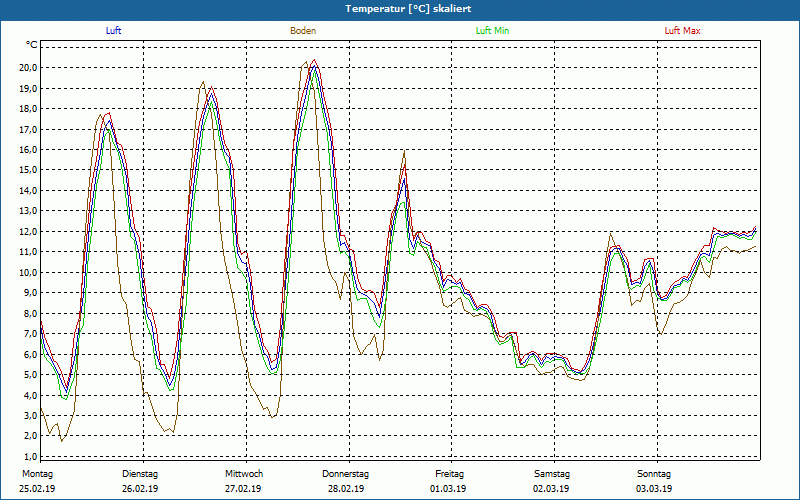Click the Dienstag day label
Image resolution: width=800 pixels, height=500 pixels.
[x=140, y=474]
